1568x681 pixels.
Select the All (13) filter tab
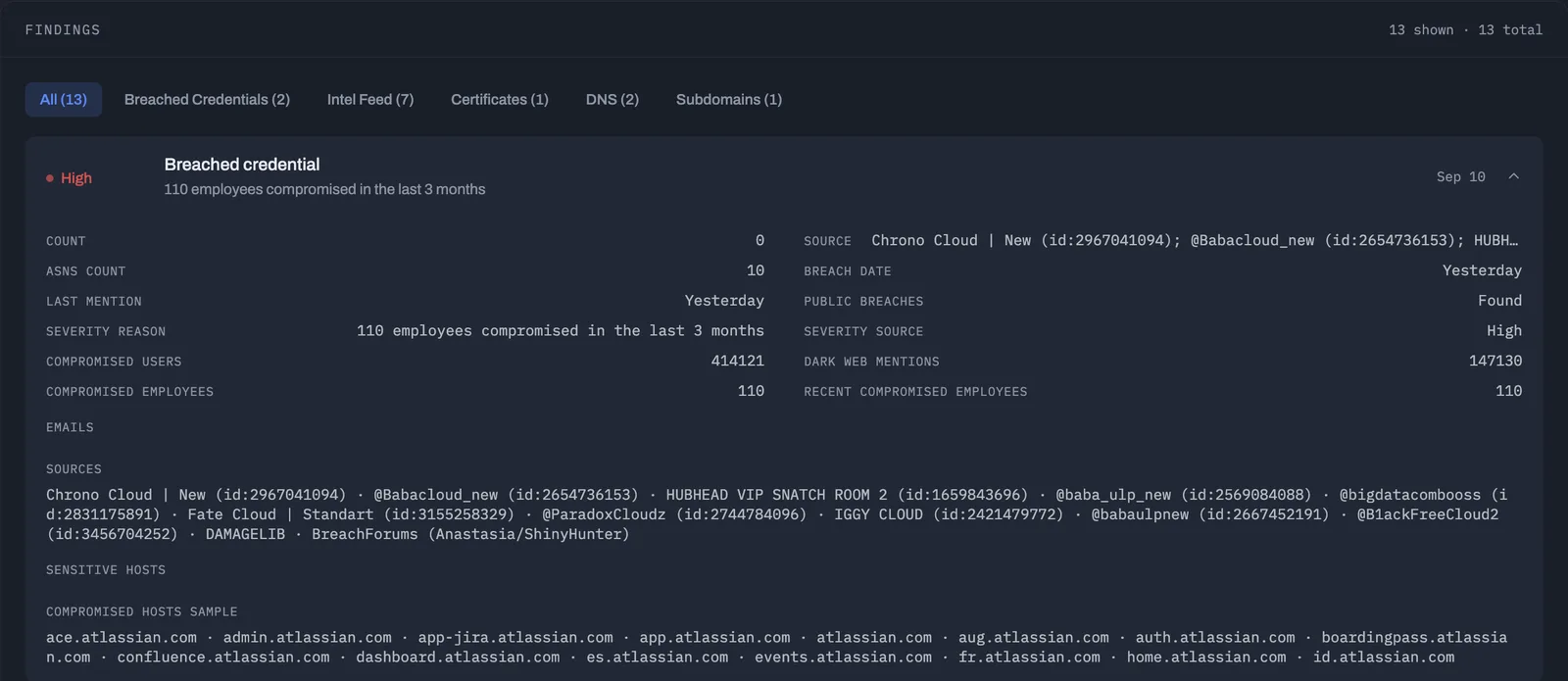pyautogui.click(x=64, y=99)
